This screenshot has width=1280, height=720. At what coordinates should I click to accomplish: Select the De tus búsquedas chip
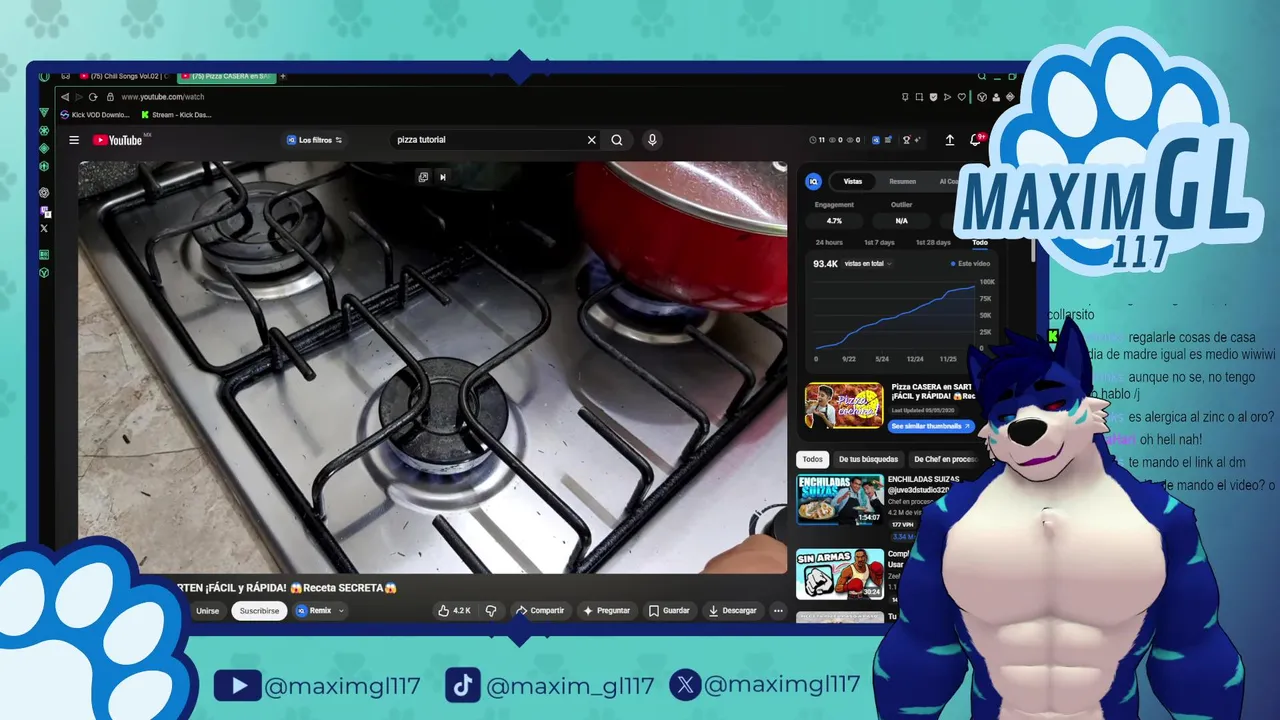[x=868, y=459]
